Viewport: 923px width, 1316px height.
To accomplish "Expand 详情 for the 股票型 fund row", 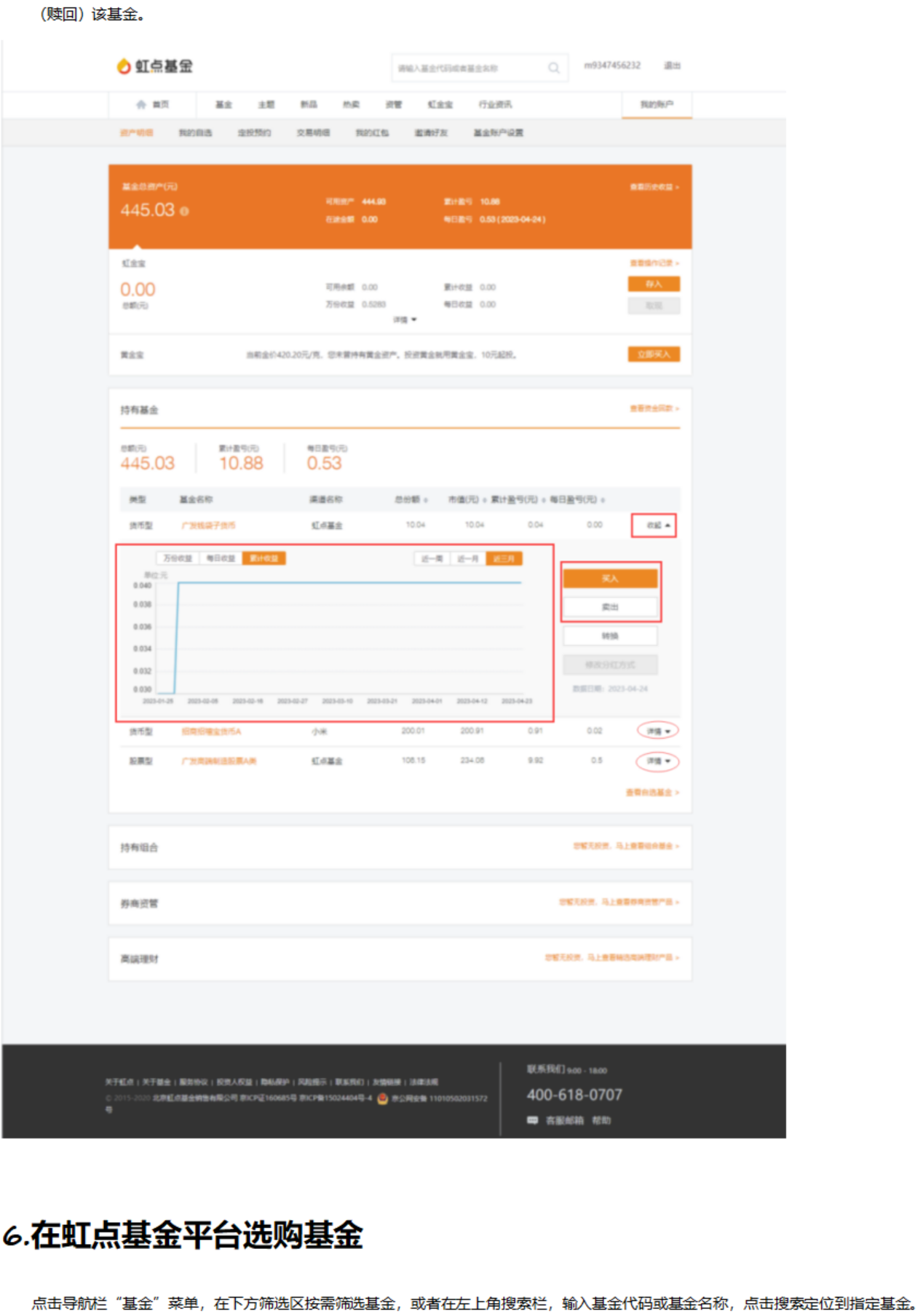I will (x=658, y=761).
